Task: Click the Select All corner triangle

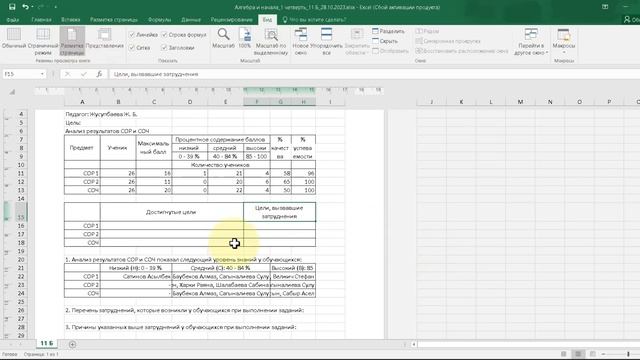Action: point(12,92)
